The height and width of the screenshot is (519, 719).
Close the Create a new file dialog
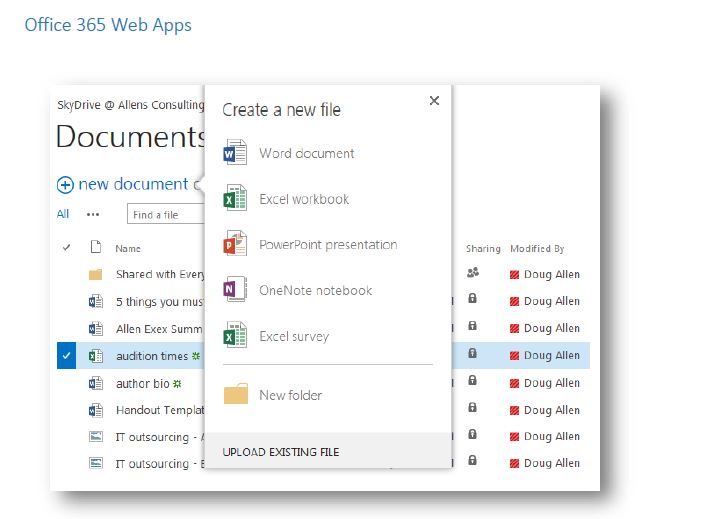point(434,100)
